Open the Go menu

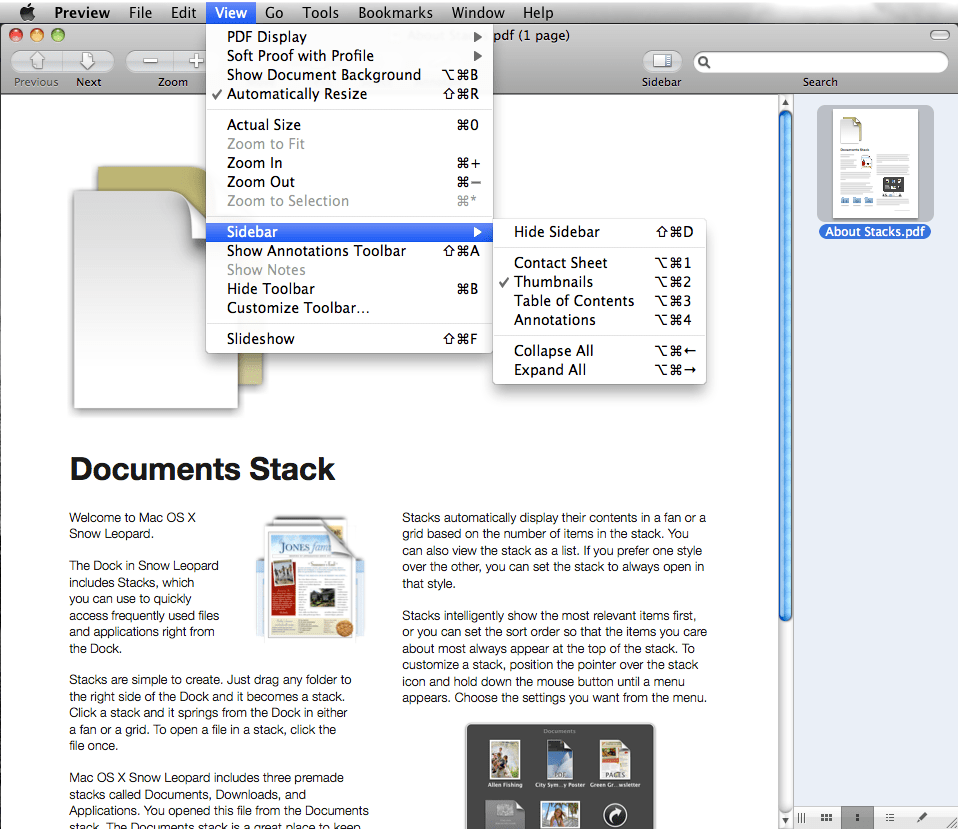tap(274, 12)
